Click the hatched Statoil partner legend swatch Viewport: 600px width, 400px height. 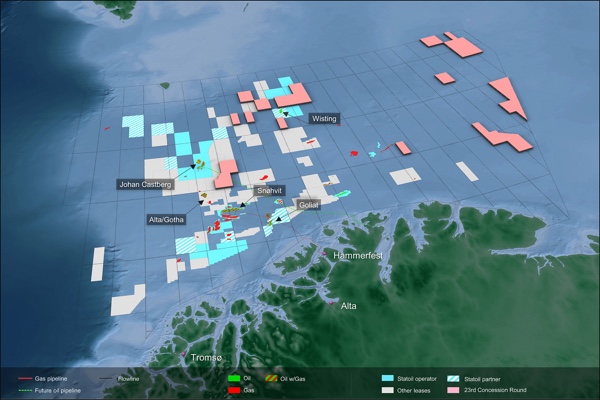click(455, 380)
